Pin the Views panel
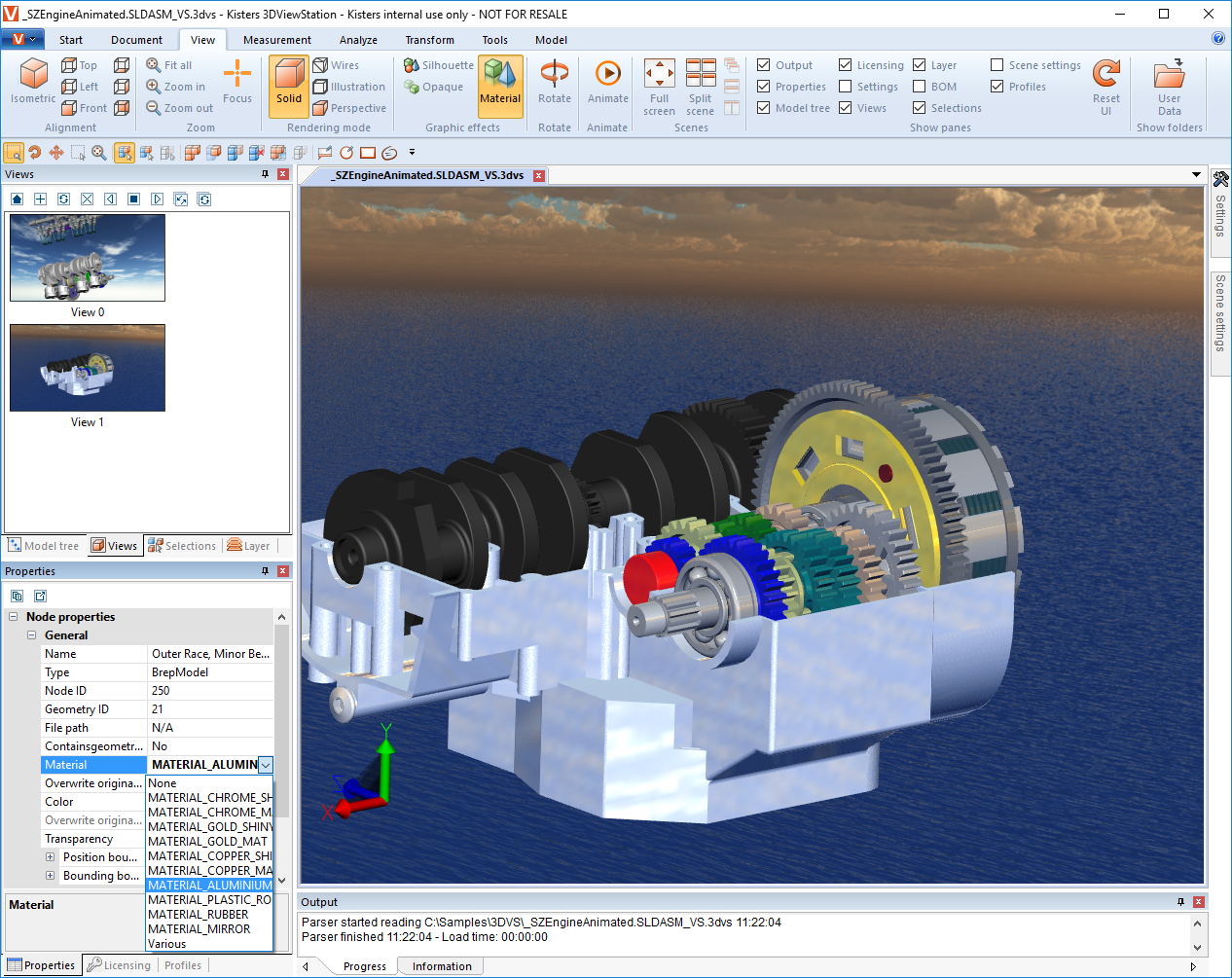This screenshot has width=1232, height=978. (x=265, y=174)
